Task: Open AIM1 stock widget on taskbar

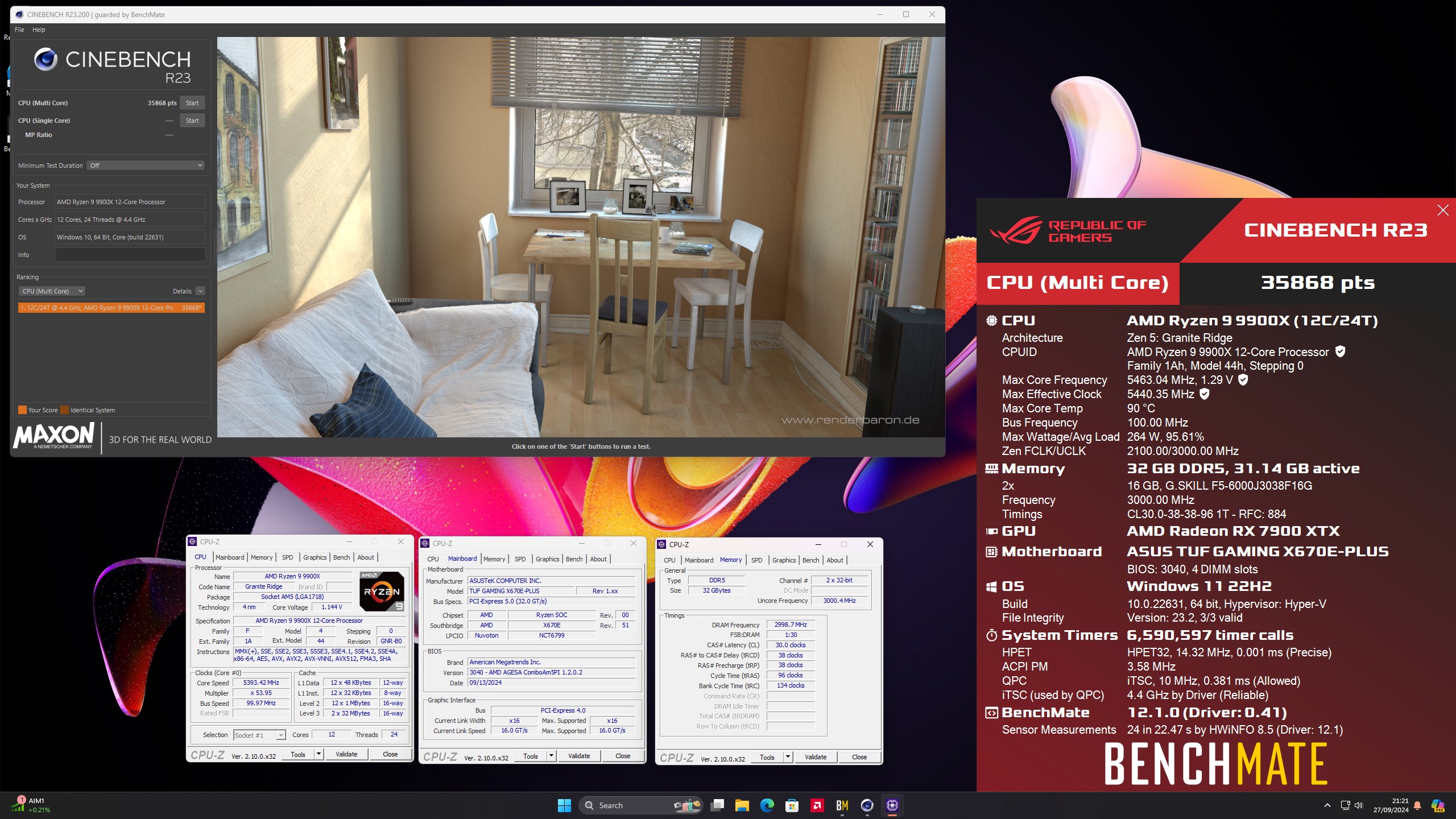Action: click(31, 805)
